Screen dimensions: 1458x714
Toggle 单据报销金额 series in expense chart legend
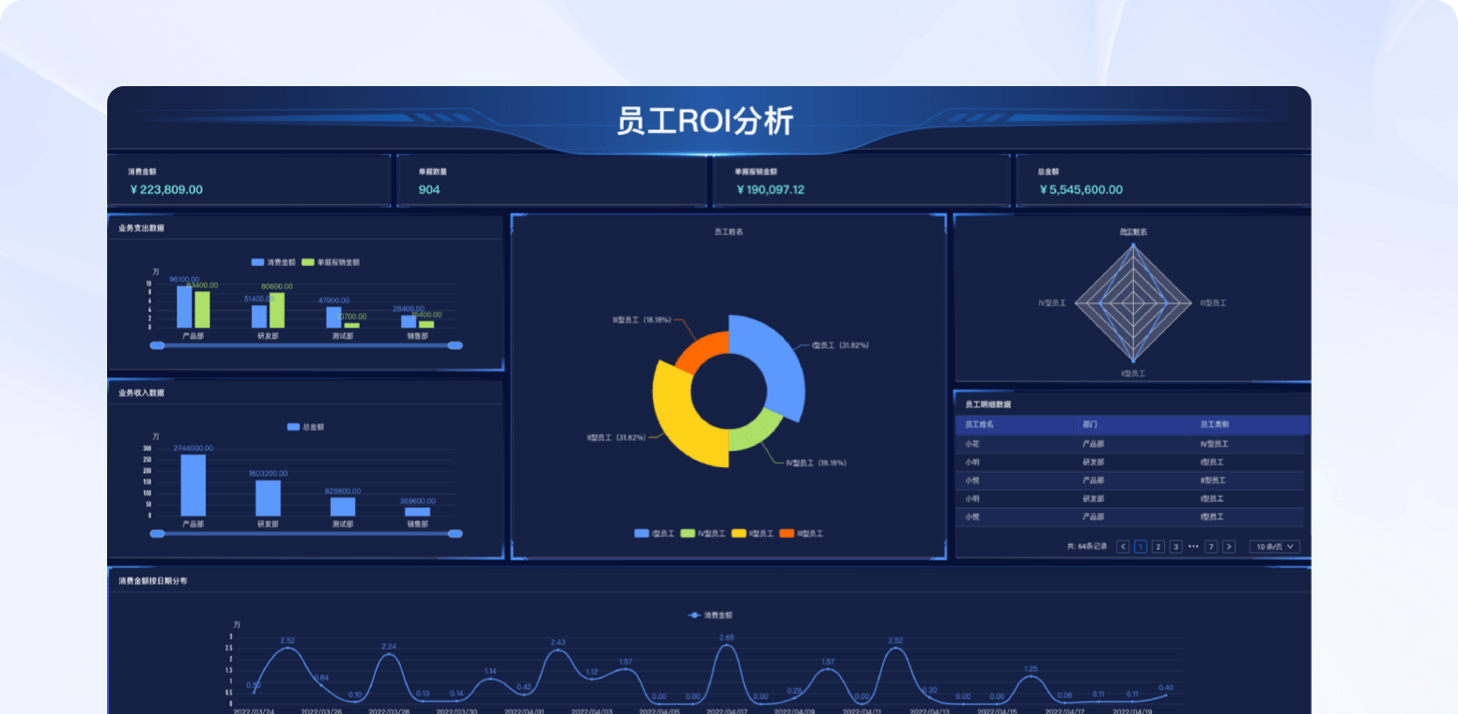pyautogui.click(x=309, y=262)
